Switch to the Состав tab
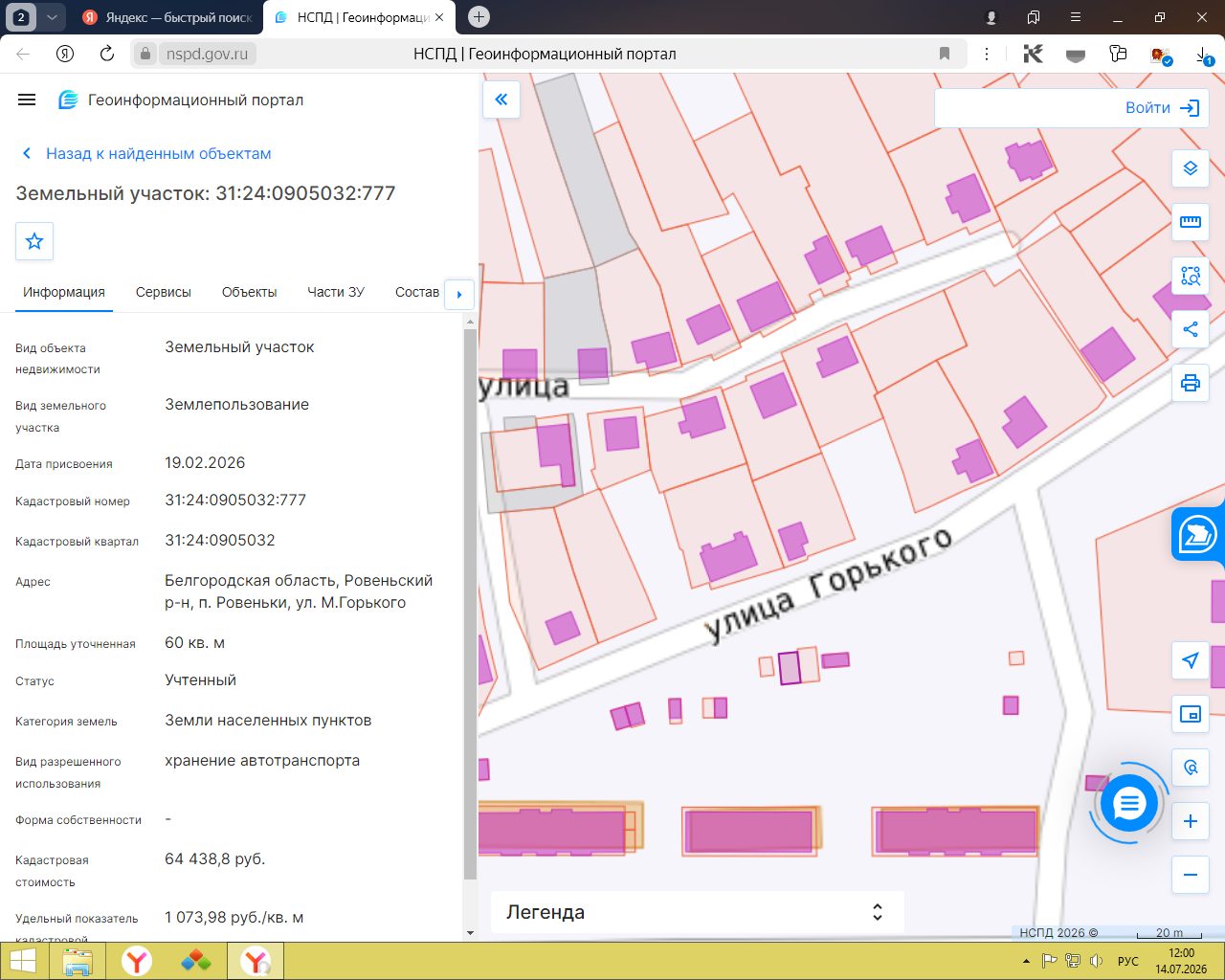This screenshot has width=1225, height=980. pyautogui.click(x=417, y=292)
